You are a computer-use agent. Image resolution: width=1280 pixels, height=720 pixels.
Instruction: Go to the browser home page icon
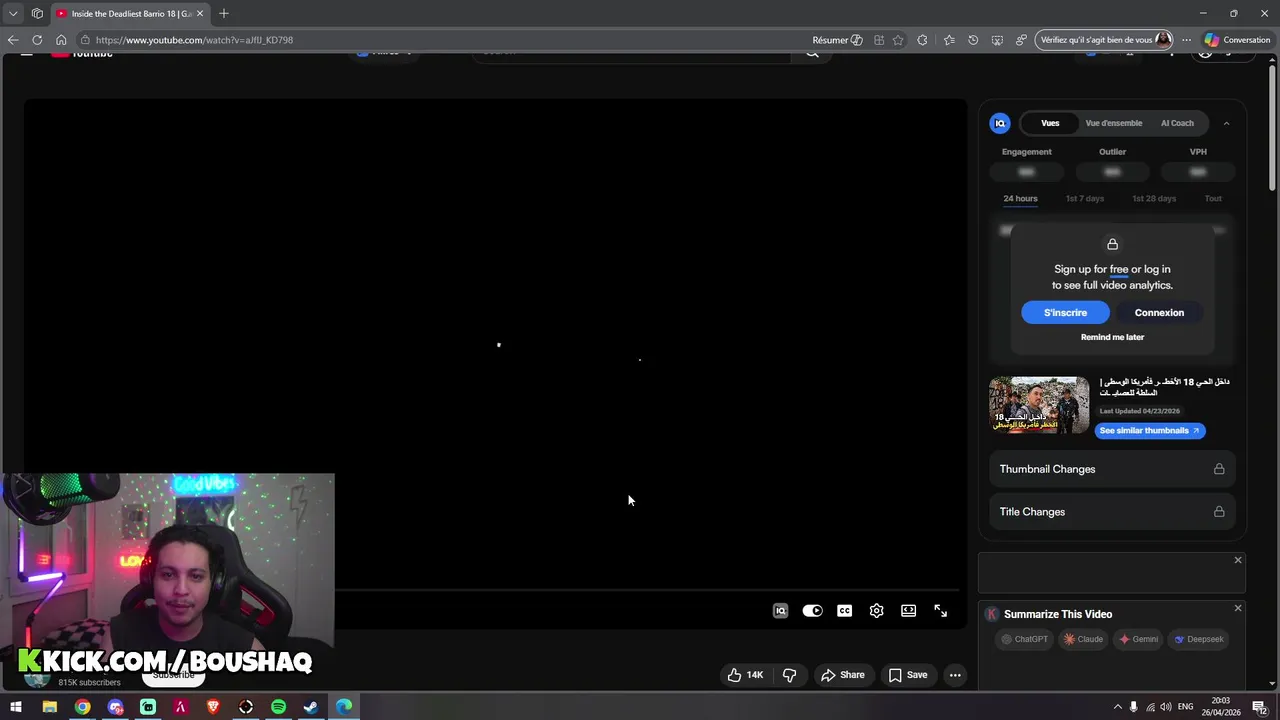click(x=61, y=40)
